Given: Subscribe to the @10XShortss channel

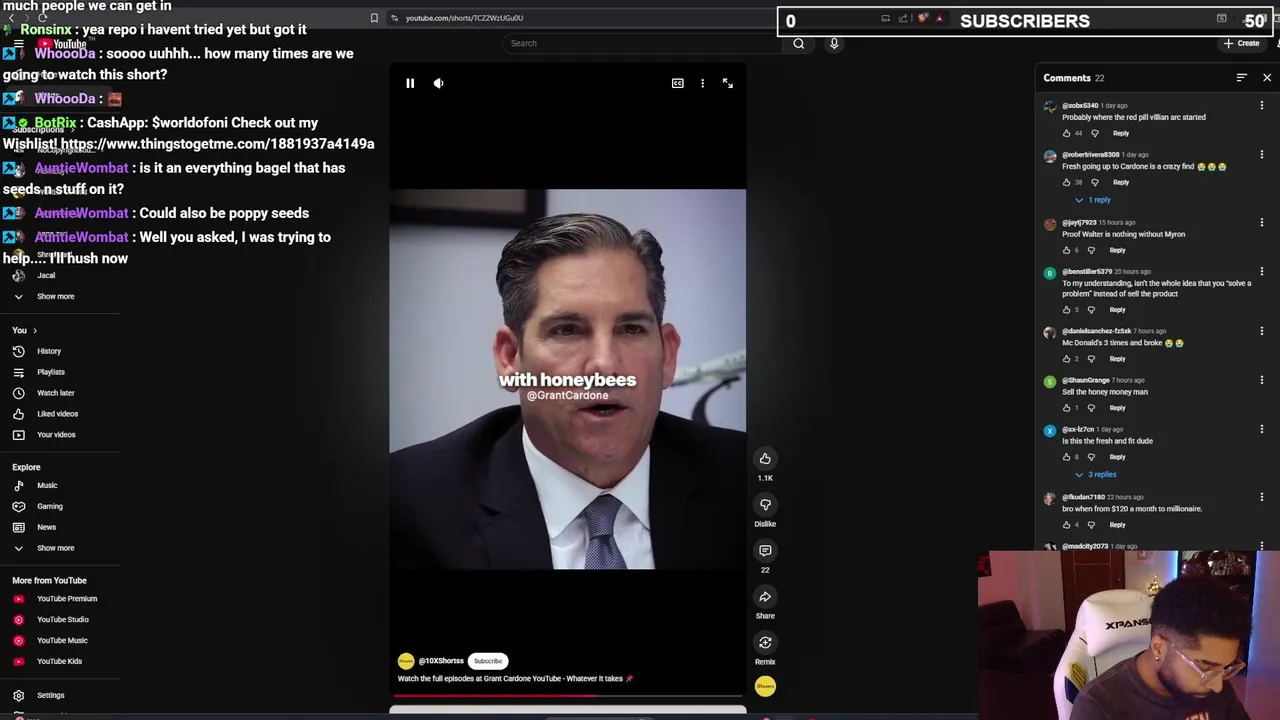Looking at the screenshot, I should 488,661.
